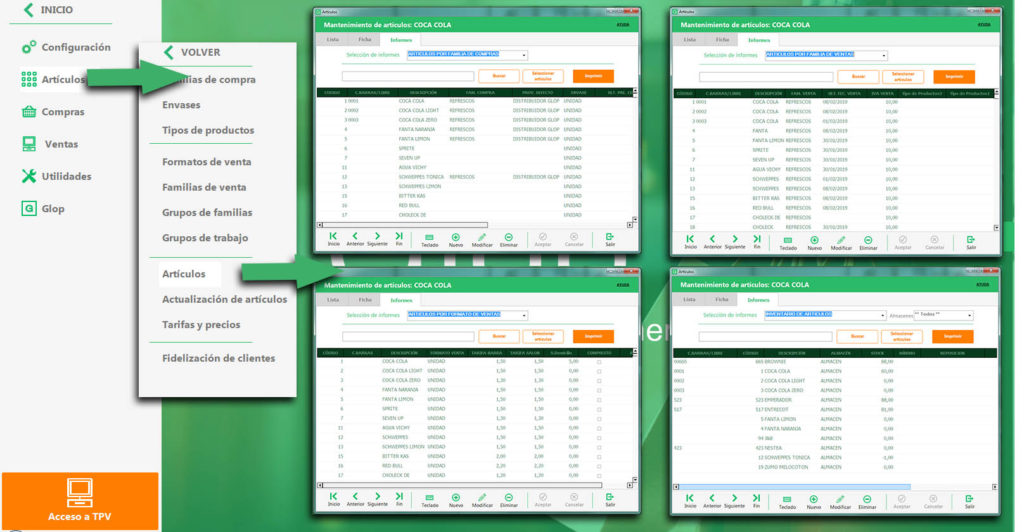This screenshot has width=1024, height=532.
Task: Click Salir exit icon, inventario de artículos window
Action: click(x=970, y=501)
